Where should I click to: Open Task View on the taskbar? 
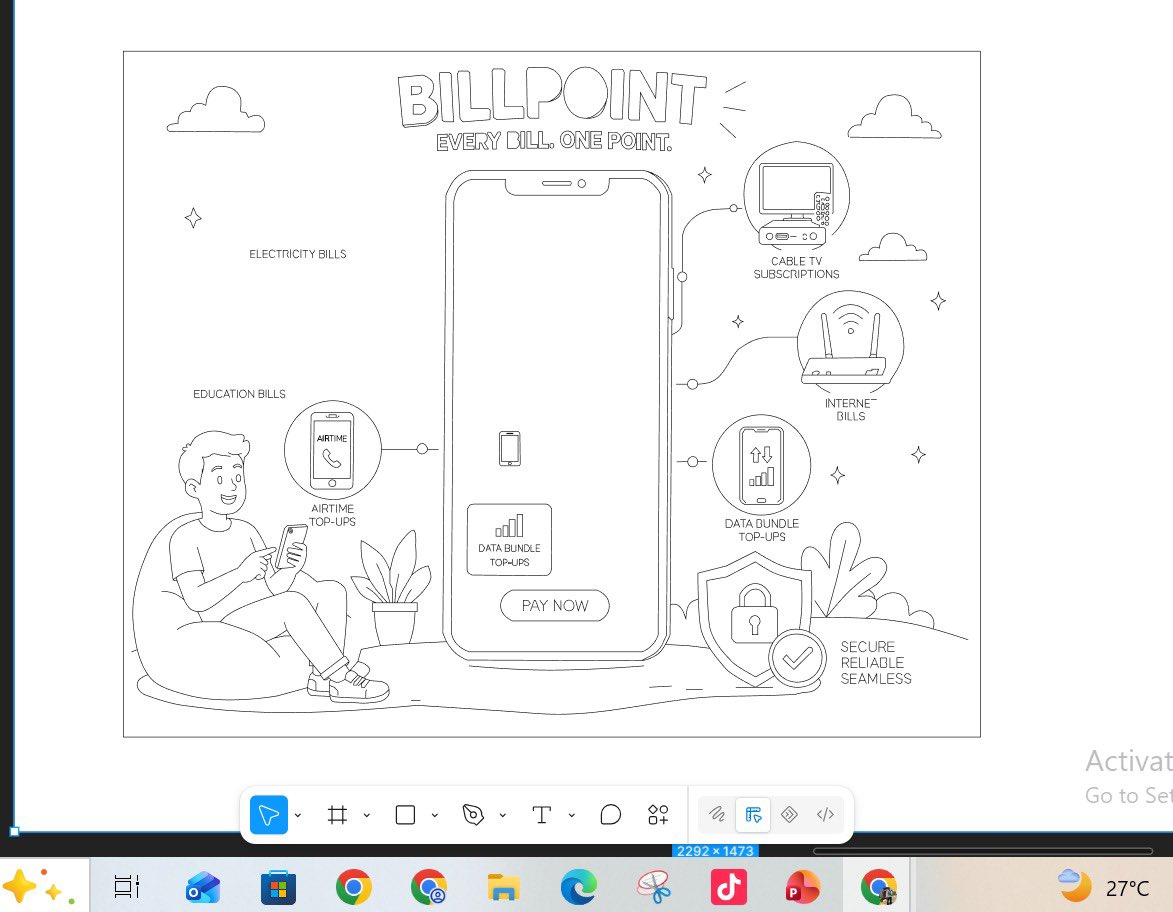point(126,887)
